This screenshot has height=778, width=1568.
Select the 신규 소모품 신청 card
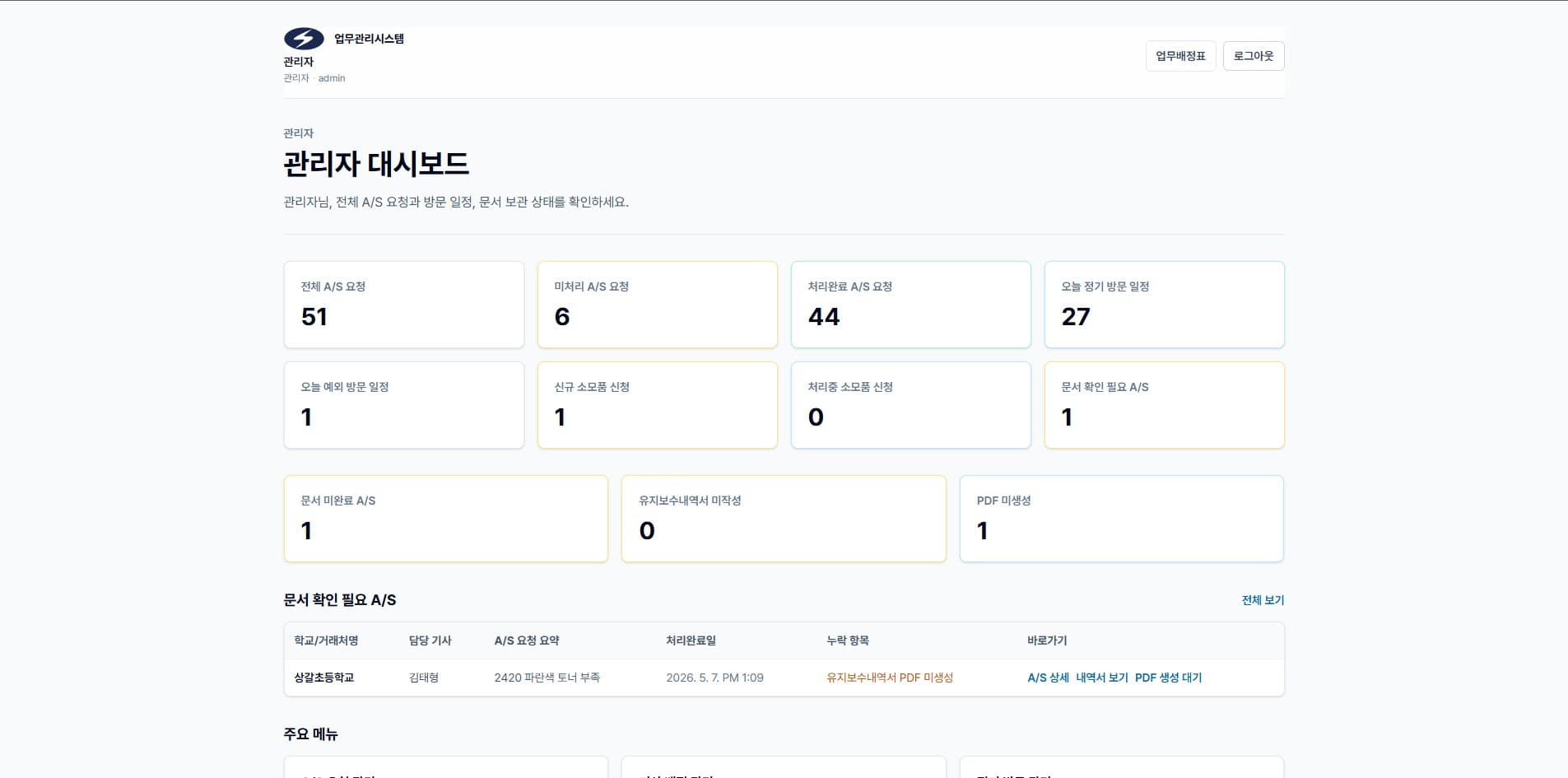coord(658,405)
